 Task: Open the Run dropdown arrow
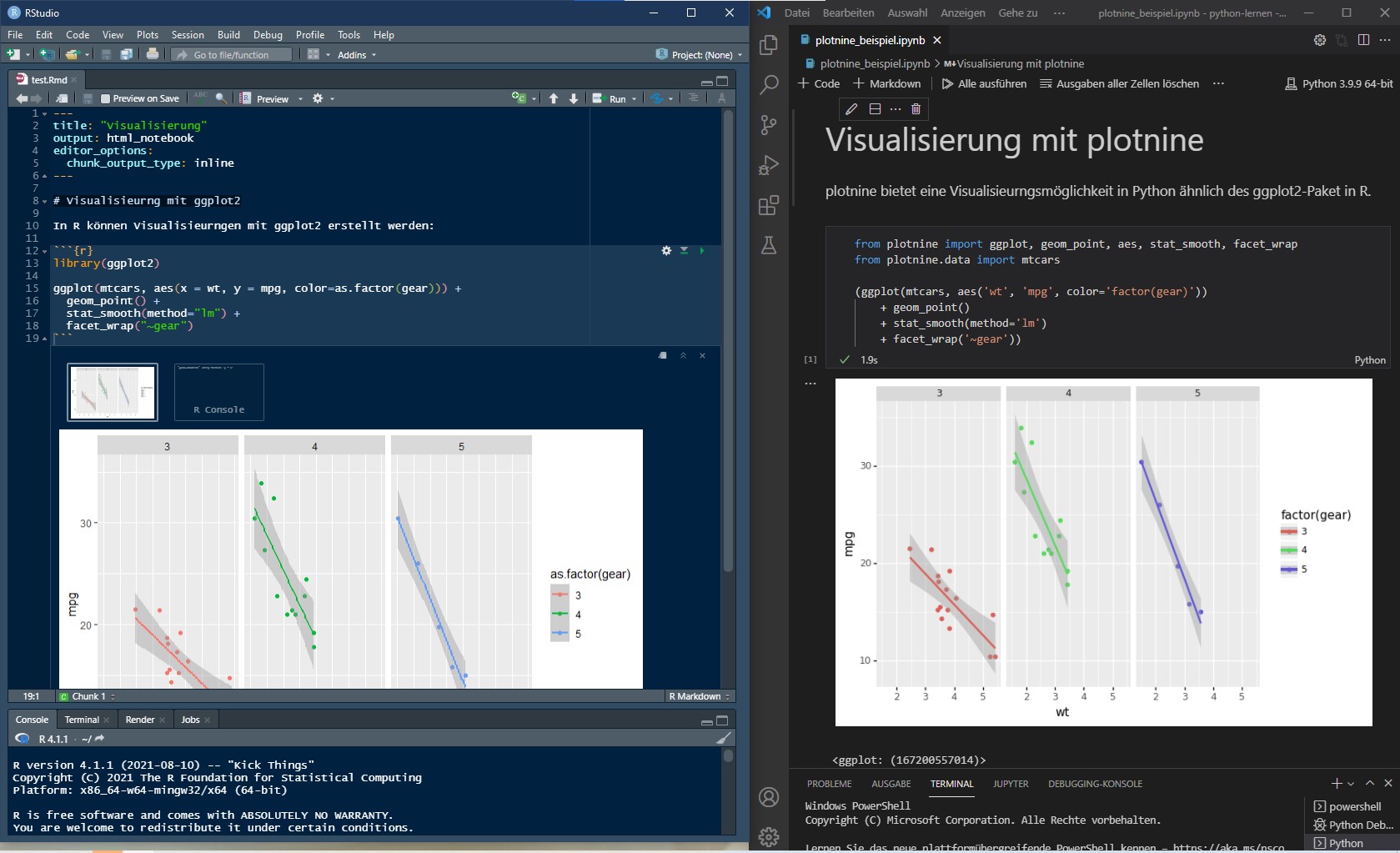634,99
